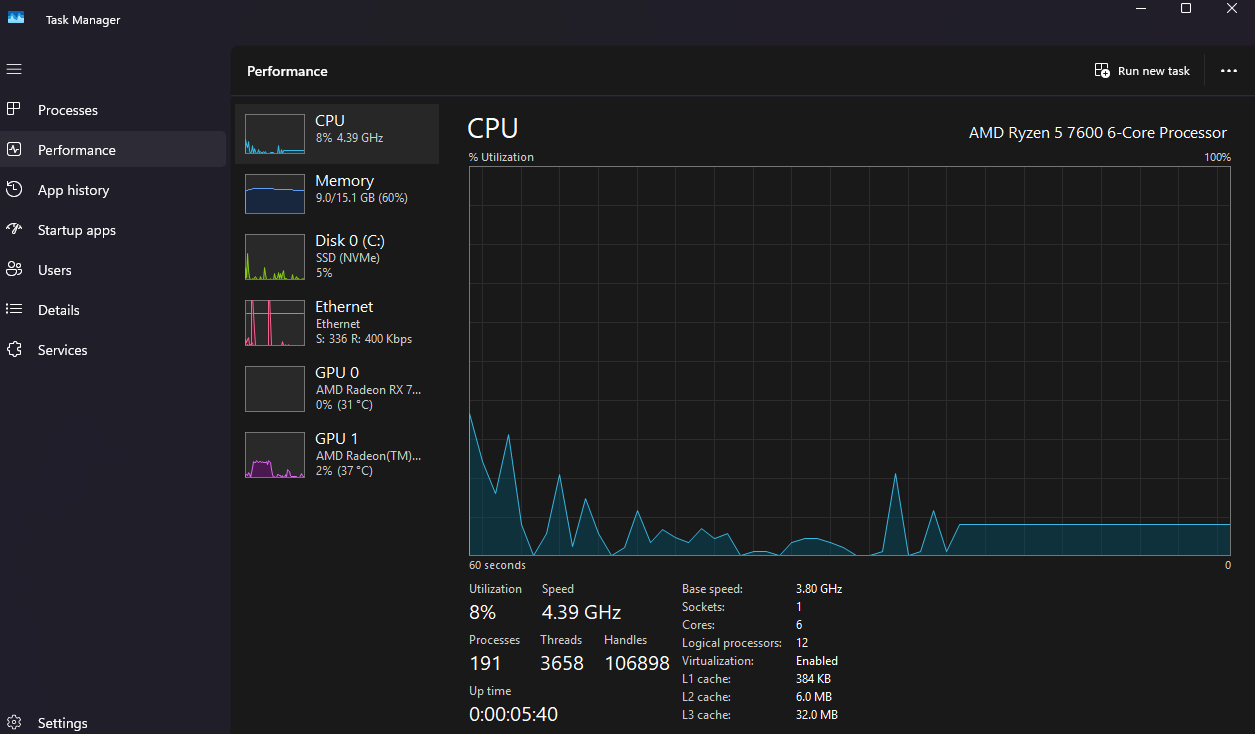Click the Run new task icon
Viewport: 1255px width, 734px height.
click(x=1102, y=71)
